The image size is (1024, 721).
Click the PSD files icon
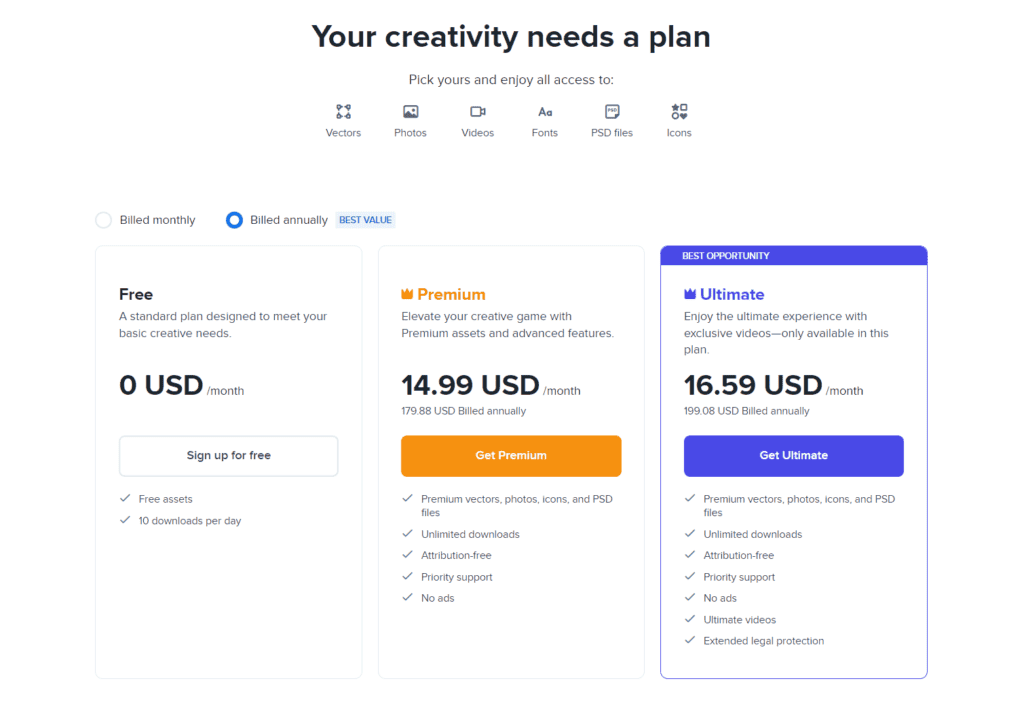coord(611,111)
